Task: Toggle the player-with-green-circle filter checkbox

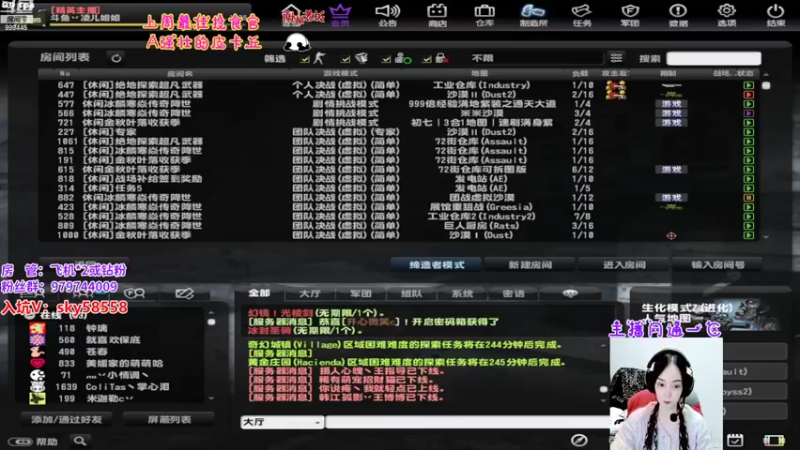Action: pos(386,59)
